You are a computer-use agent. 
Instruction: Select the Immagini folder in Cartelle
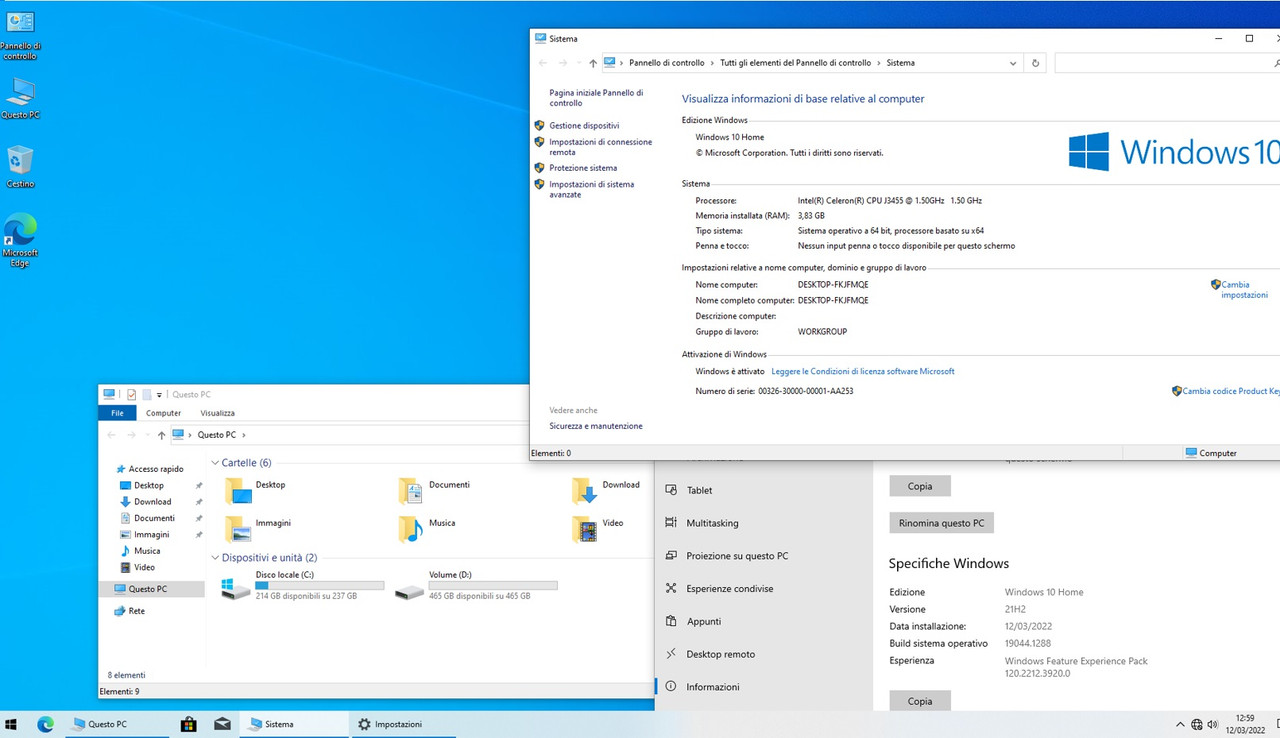(x=257, y=528)
